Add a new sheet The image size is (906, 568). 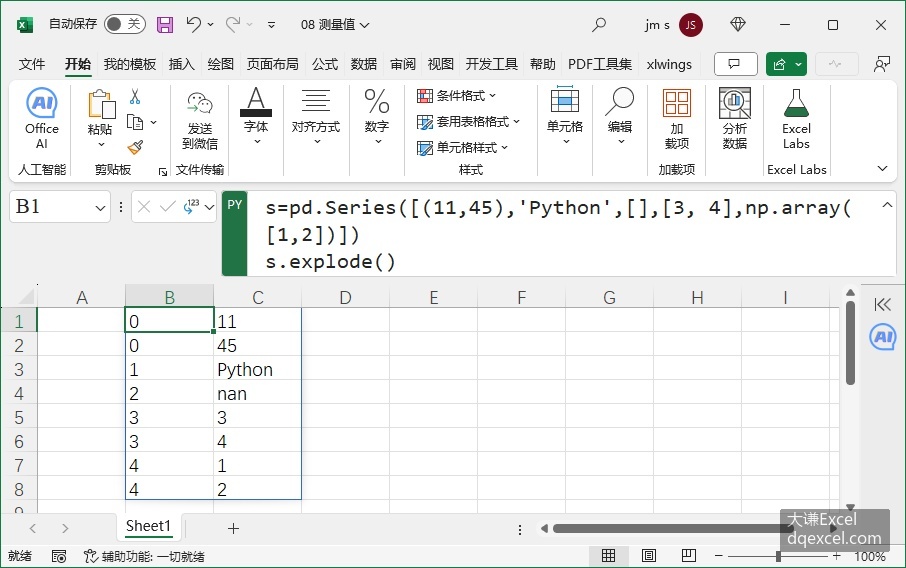pos(233,528)
